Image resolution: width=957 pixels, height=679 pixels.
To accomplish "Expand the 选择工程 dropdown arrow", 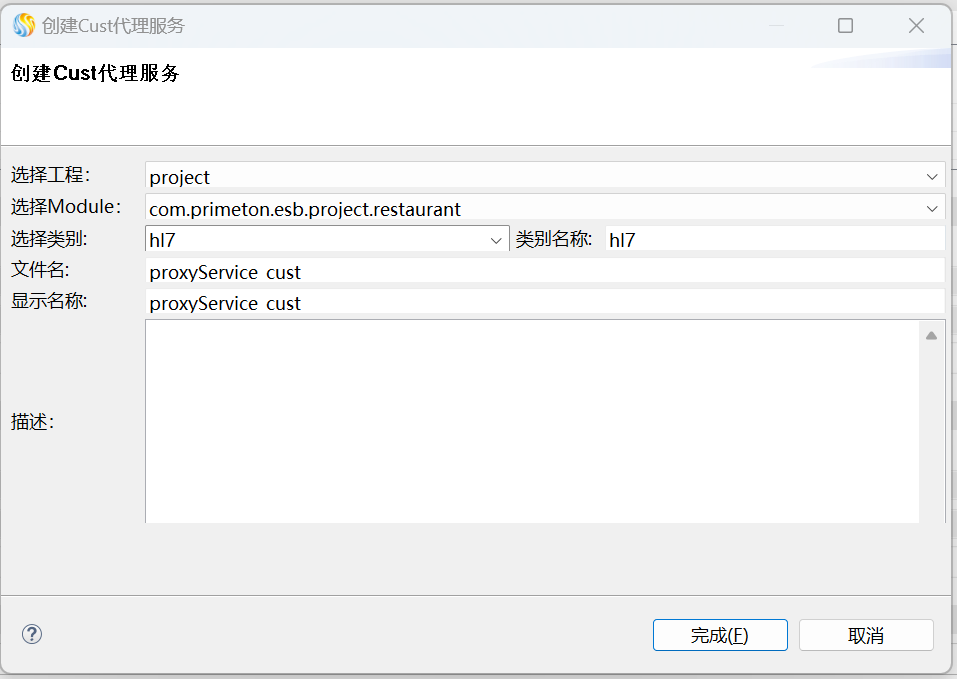I will 932,177.
